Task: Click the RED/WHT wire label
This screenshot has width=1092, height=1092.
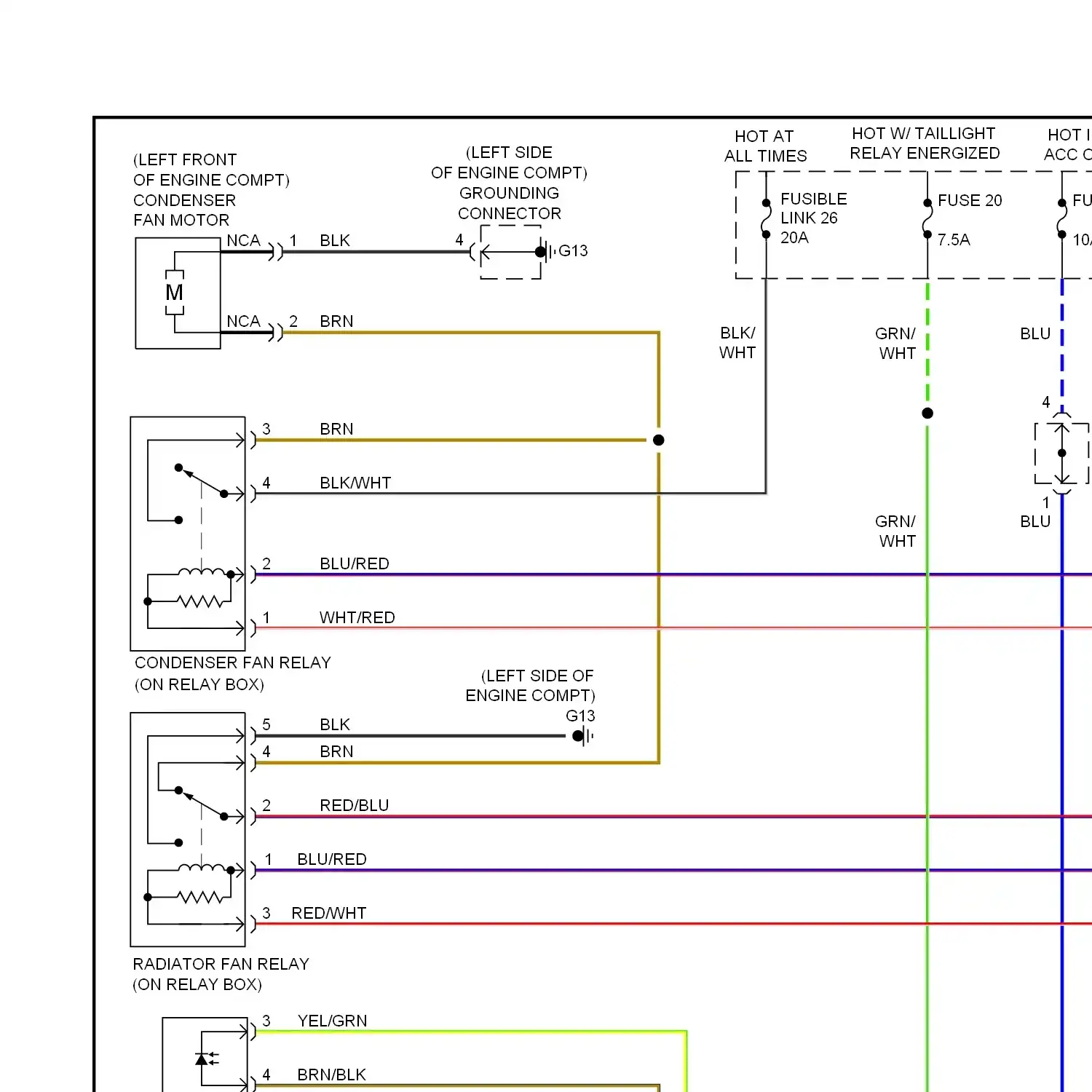Action: pos(329,913)
